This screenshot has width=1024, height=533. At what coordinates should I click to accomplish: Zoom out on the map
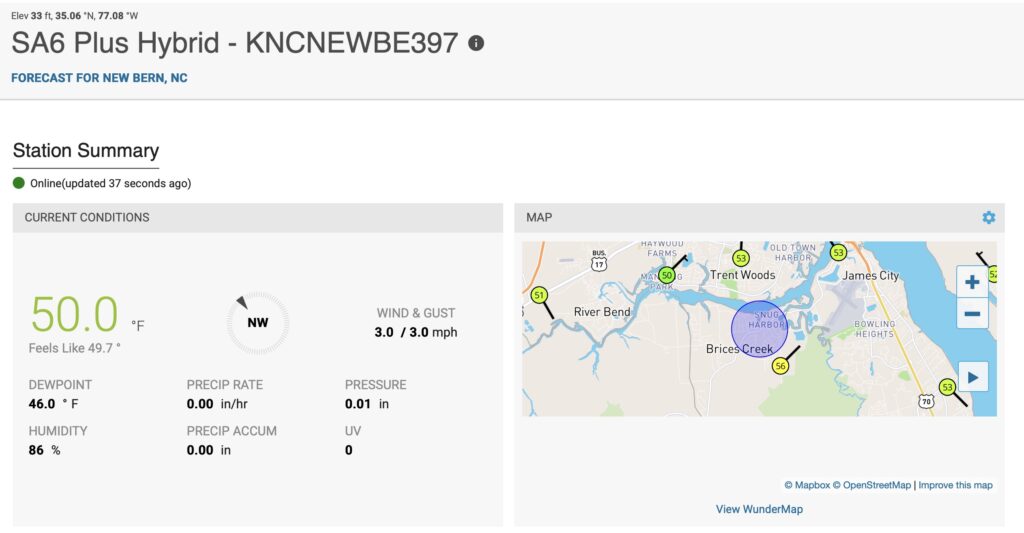click(972, 314)
